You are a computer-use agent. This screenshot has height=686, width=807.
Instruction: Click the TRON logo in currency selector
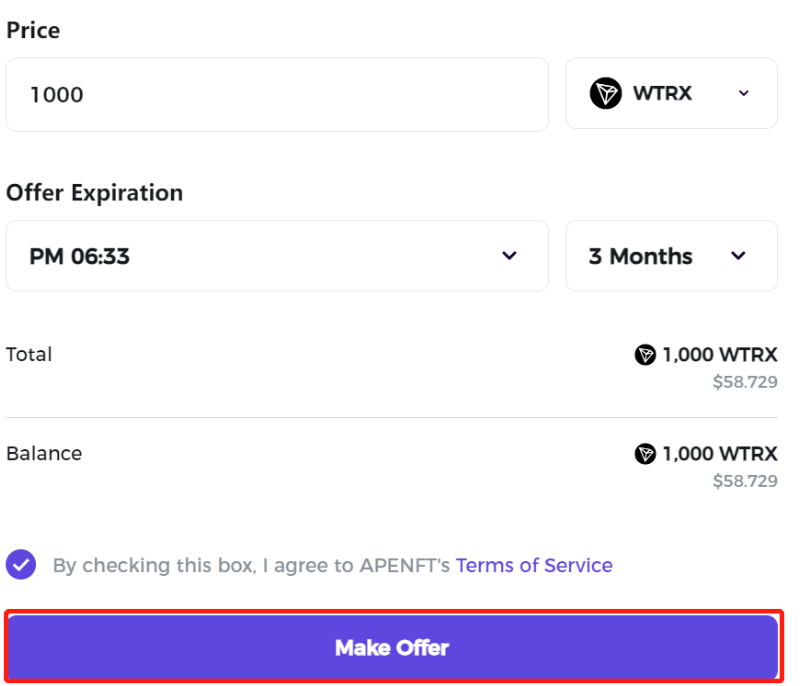pos(606,93)
